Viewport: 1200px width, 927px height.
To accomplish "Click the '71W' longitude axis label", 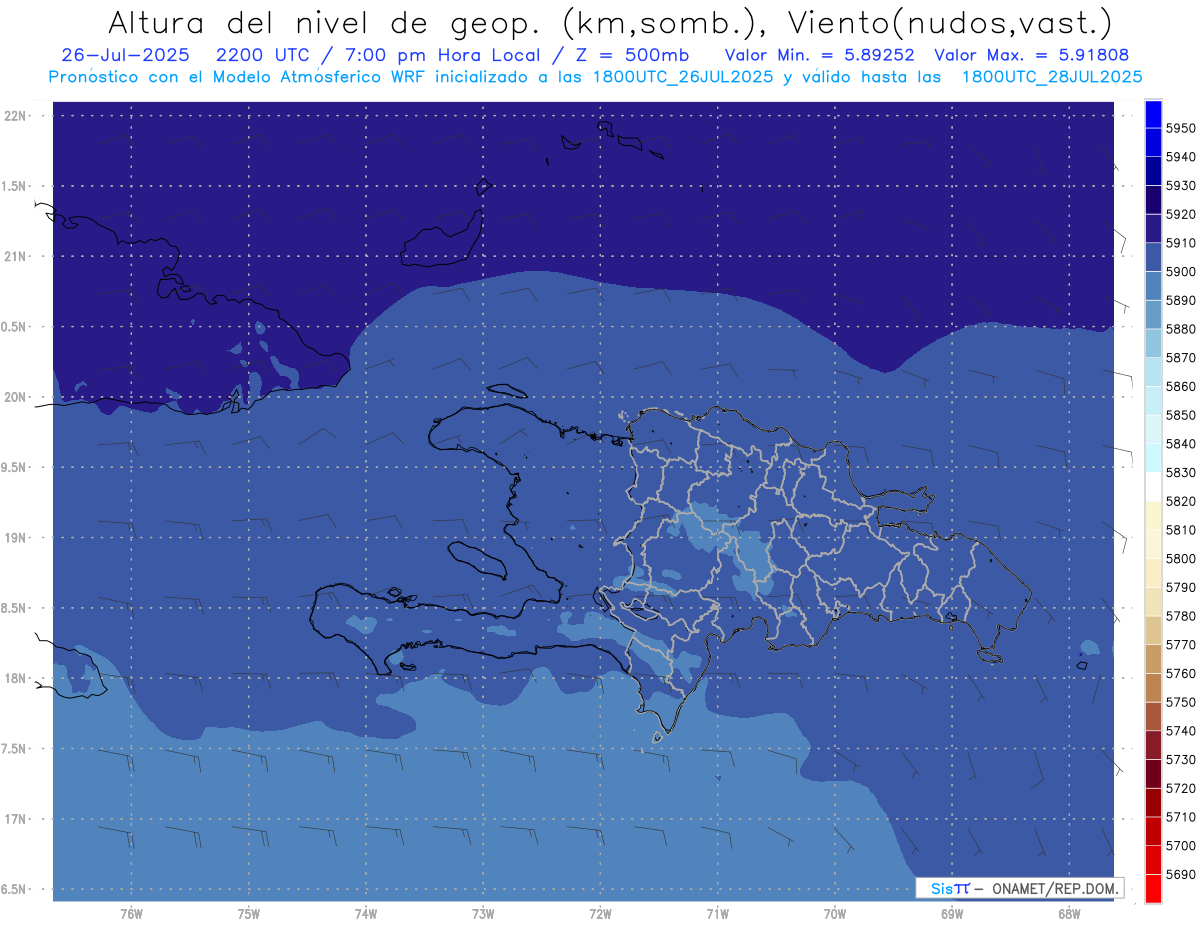I will [x=717, y=914].
